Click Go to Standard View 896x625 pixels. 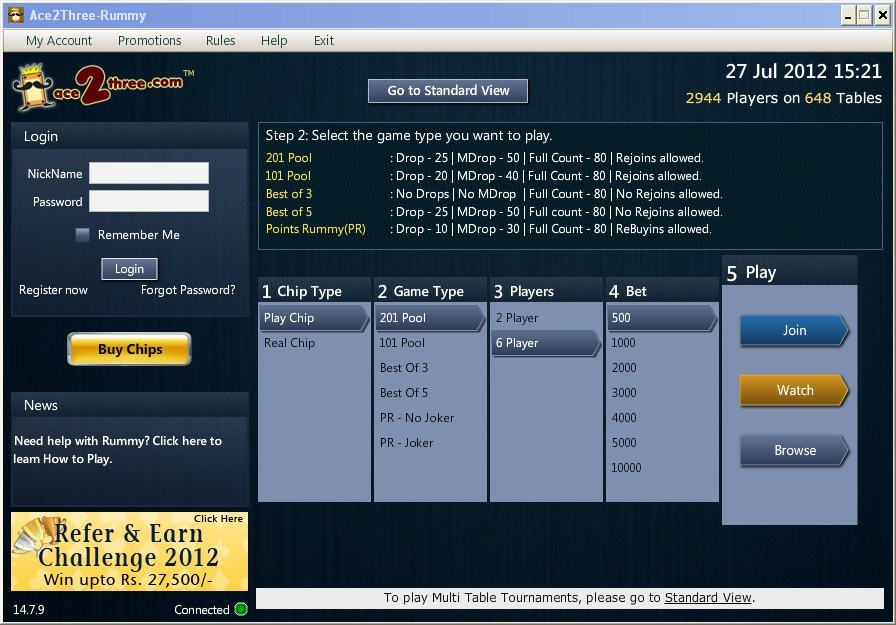(447, 90)
